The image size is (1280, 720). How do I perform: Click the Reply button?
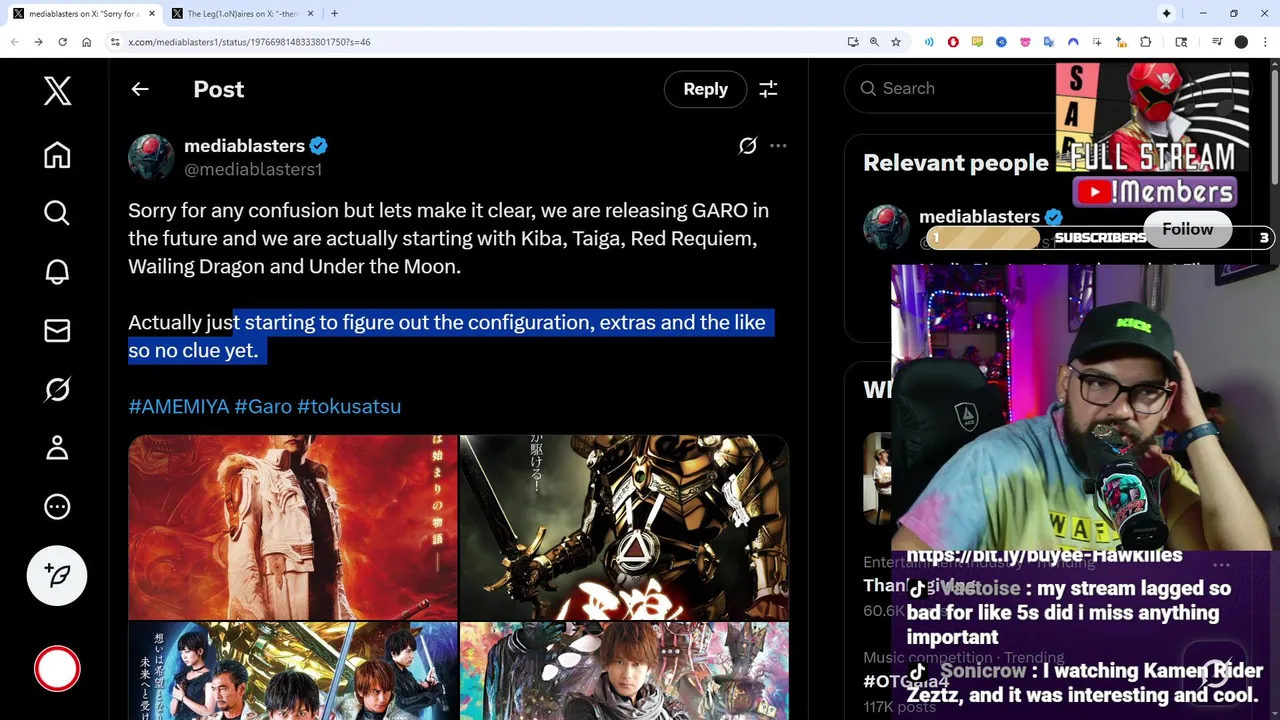pyautogui.click(x=705, y=89)
